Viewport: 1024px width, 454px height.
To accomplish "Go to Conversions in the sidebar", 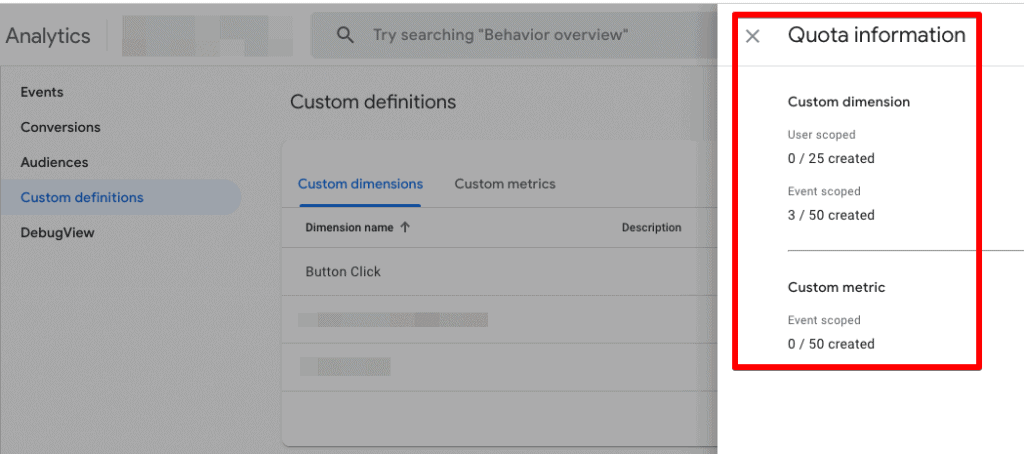I will click(x=60, y=127).
